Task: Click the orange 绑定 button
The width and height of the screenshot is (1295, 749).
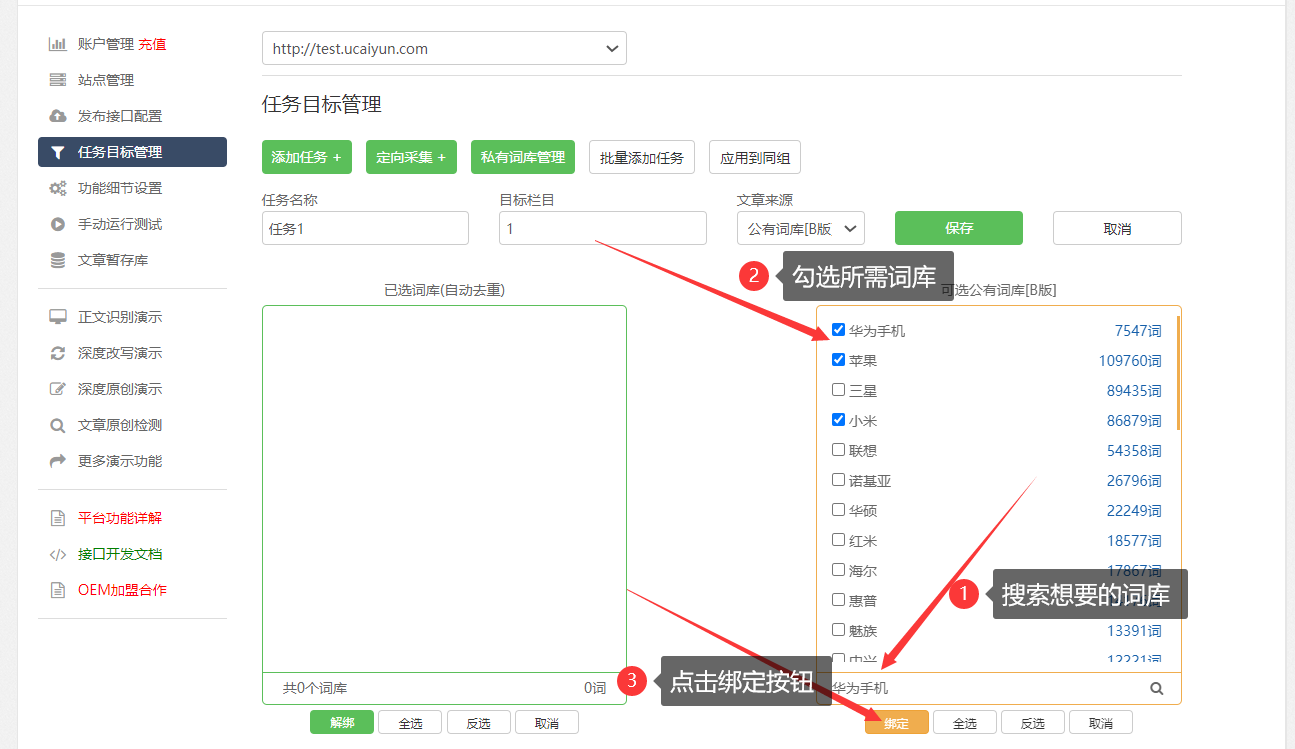Action: point(896,723)
